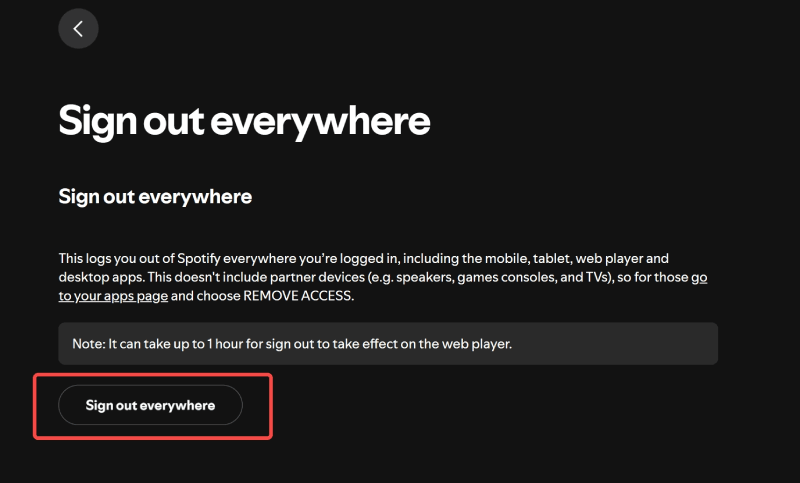Click underlined to your apps page text
Image resolution: width=800 pixels, height=483 pixels.
click(x=114, y=296)
